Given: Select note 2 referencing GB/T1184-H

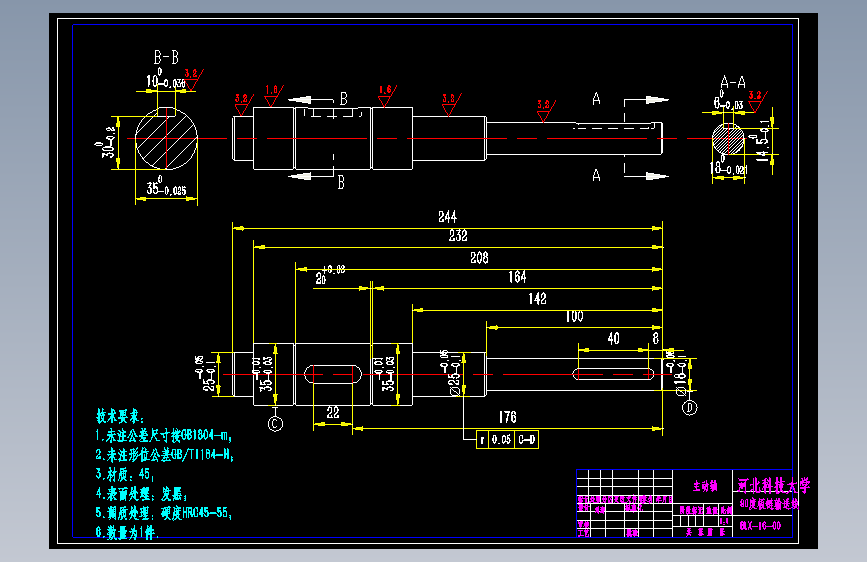Looking at the screenshot, I should [x=164, y=455].
